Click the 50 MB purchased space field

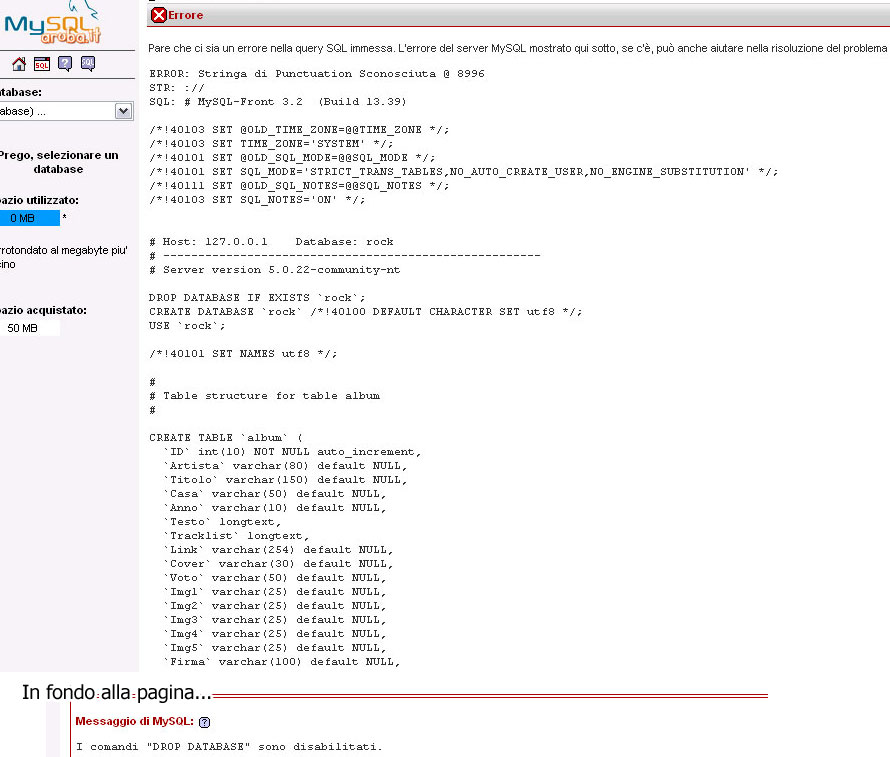point(27,328)
